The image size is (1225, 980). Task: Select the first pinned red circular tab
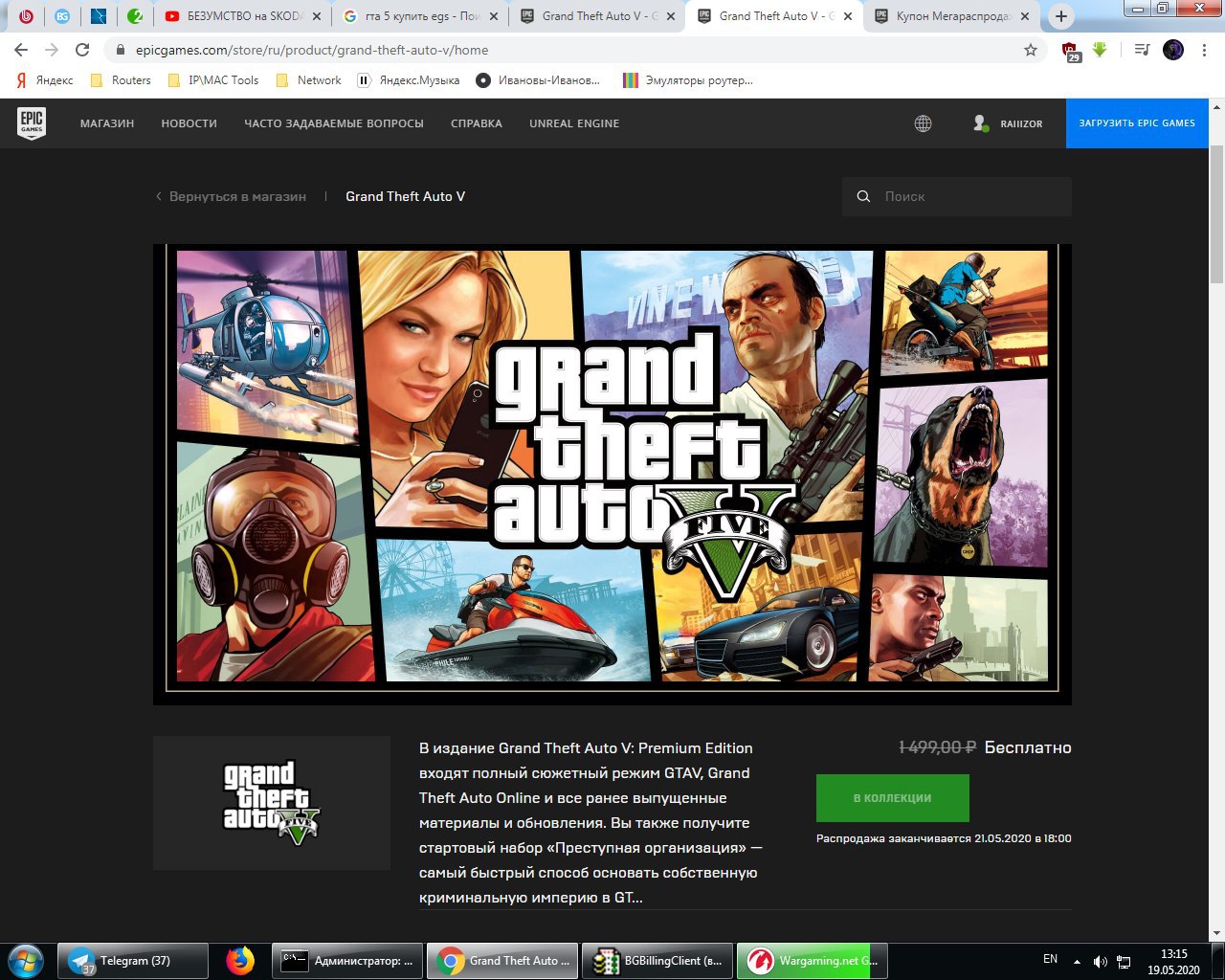coord(27,16)
